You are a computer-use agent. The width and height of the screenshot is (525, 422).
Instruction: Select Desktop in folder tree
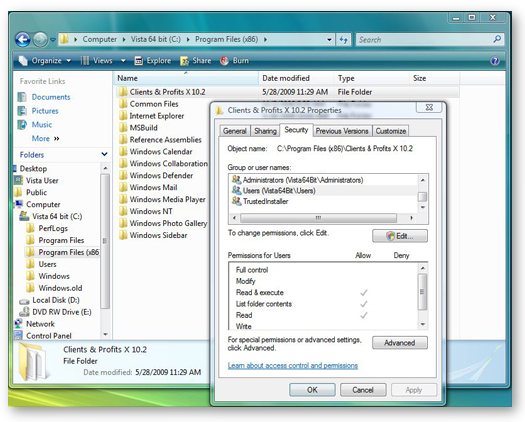click(33, 168)
